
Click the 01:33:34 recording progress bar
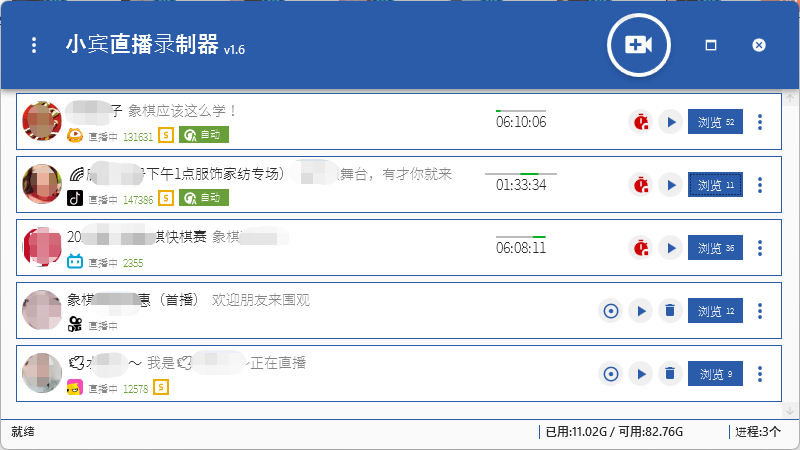[521, 174]
